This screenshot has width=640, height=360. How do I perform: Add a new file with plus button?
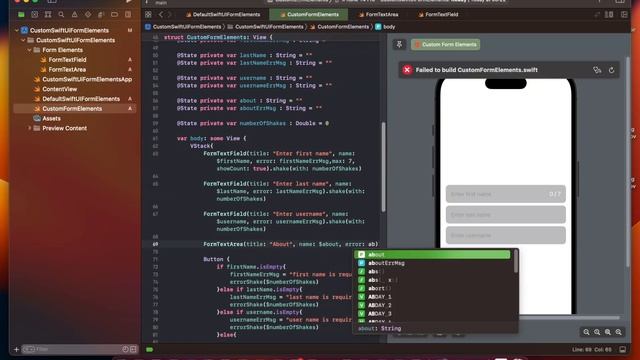point(16,349)
